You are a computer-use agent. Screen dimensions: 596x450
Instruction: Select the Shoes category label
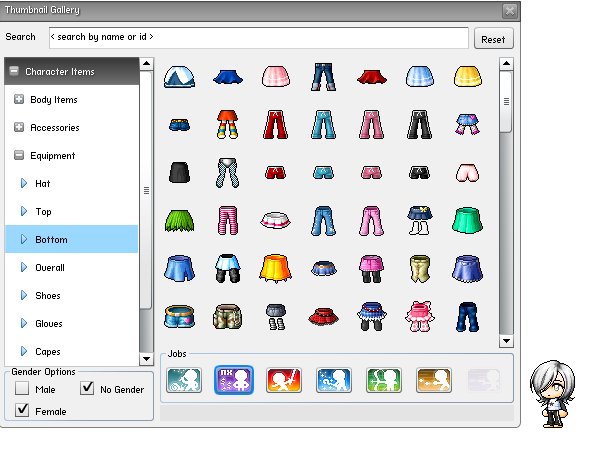click(48, 295)
